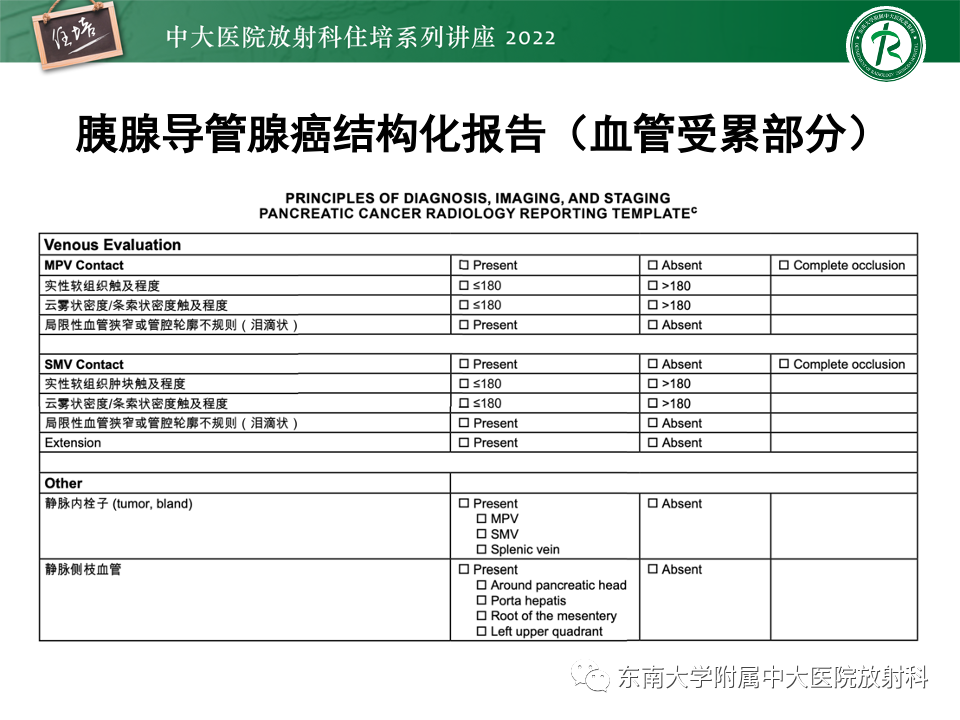Click PANCREATIC CANCER RADIOLOGY REPORTING TEMPLATE line
960x720 pixels.
coord(478,214)
